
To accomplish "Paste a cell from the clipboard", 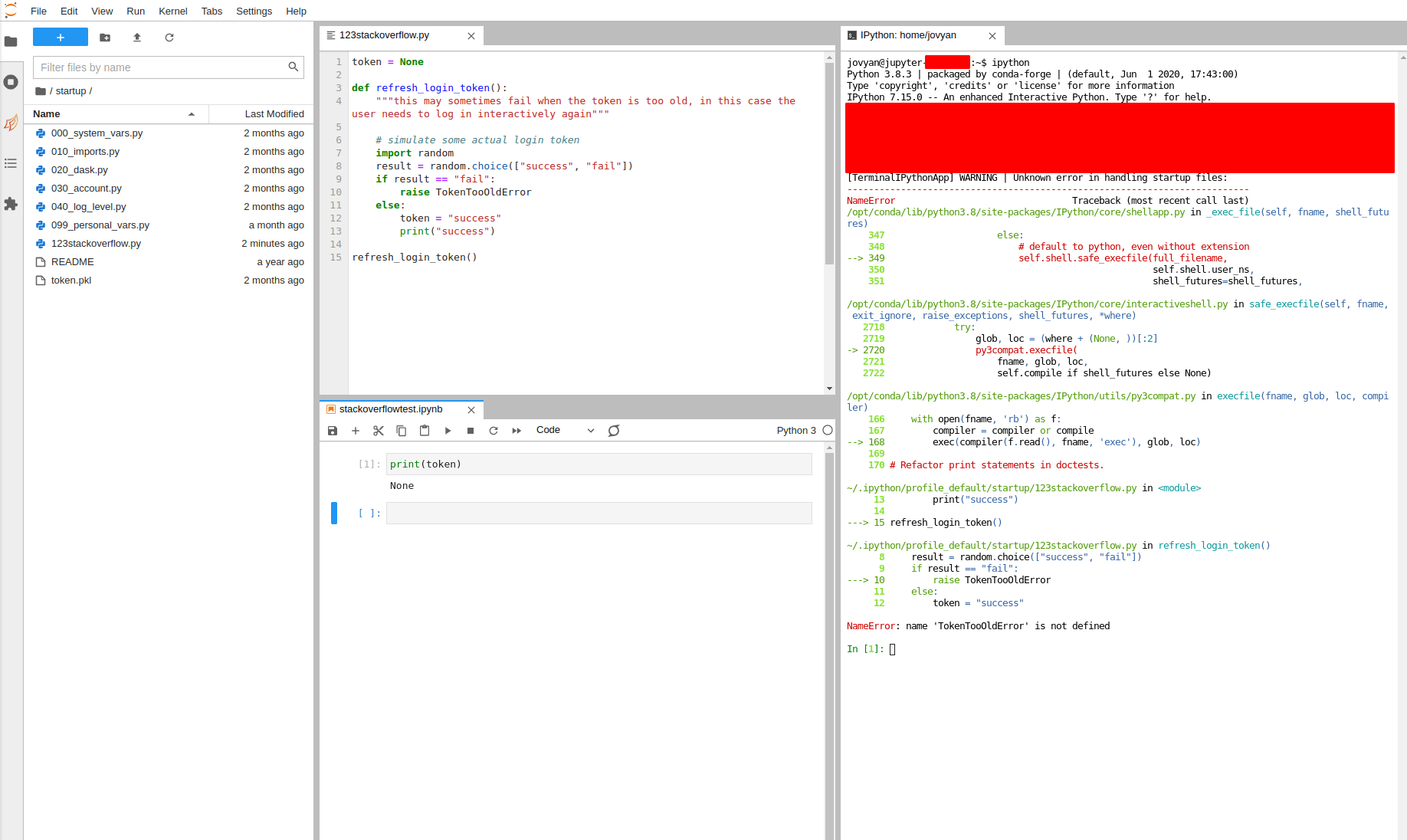I will click(x=424, y=431).
